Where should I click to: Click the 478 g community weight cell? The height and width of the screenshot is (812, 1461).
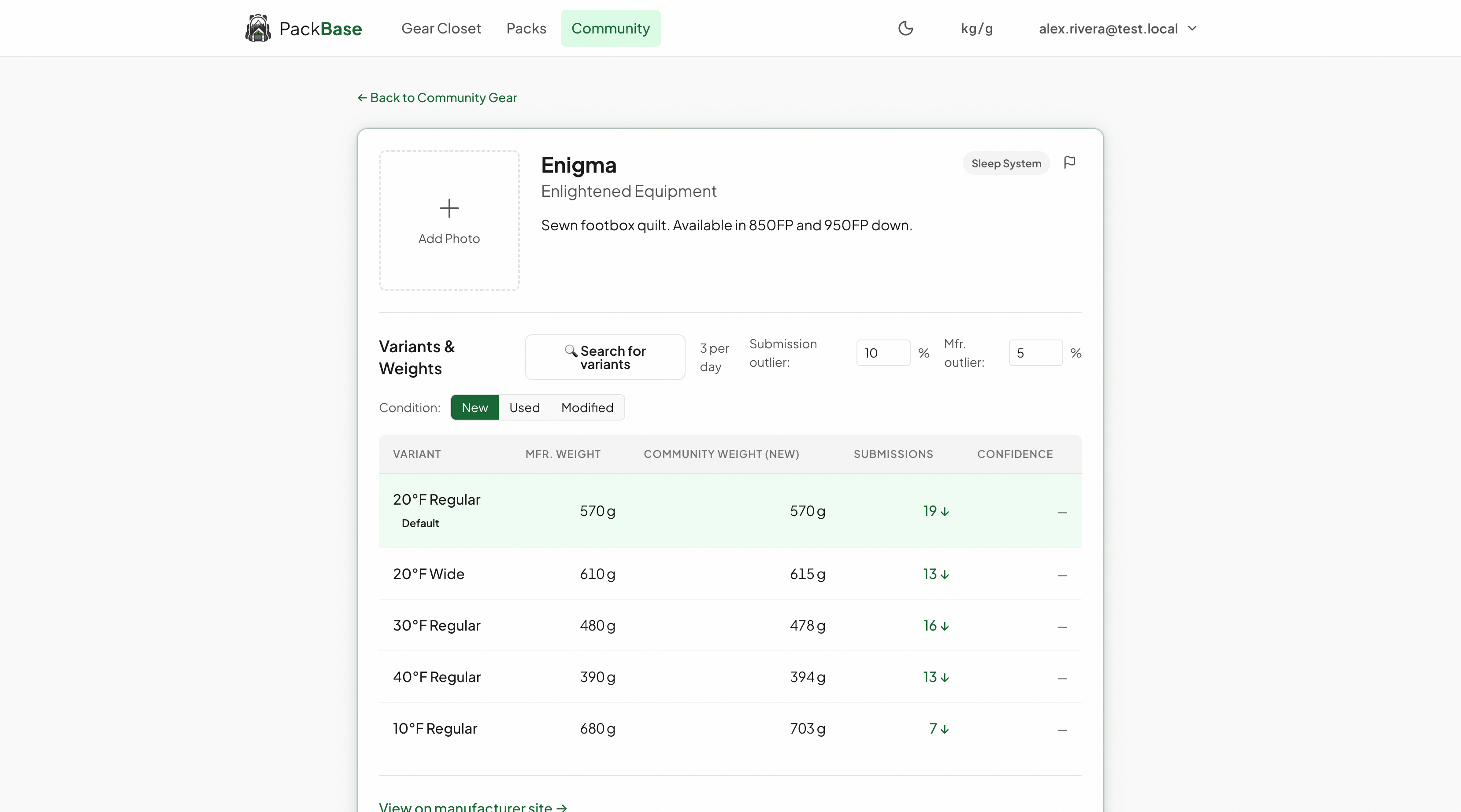coord(808,625)
